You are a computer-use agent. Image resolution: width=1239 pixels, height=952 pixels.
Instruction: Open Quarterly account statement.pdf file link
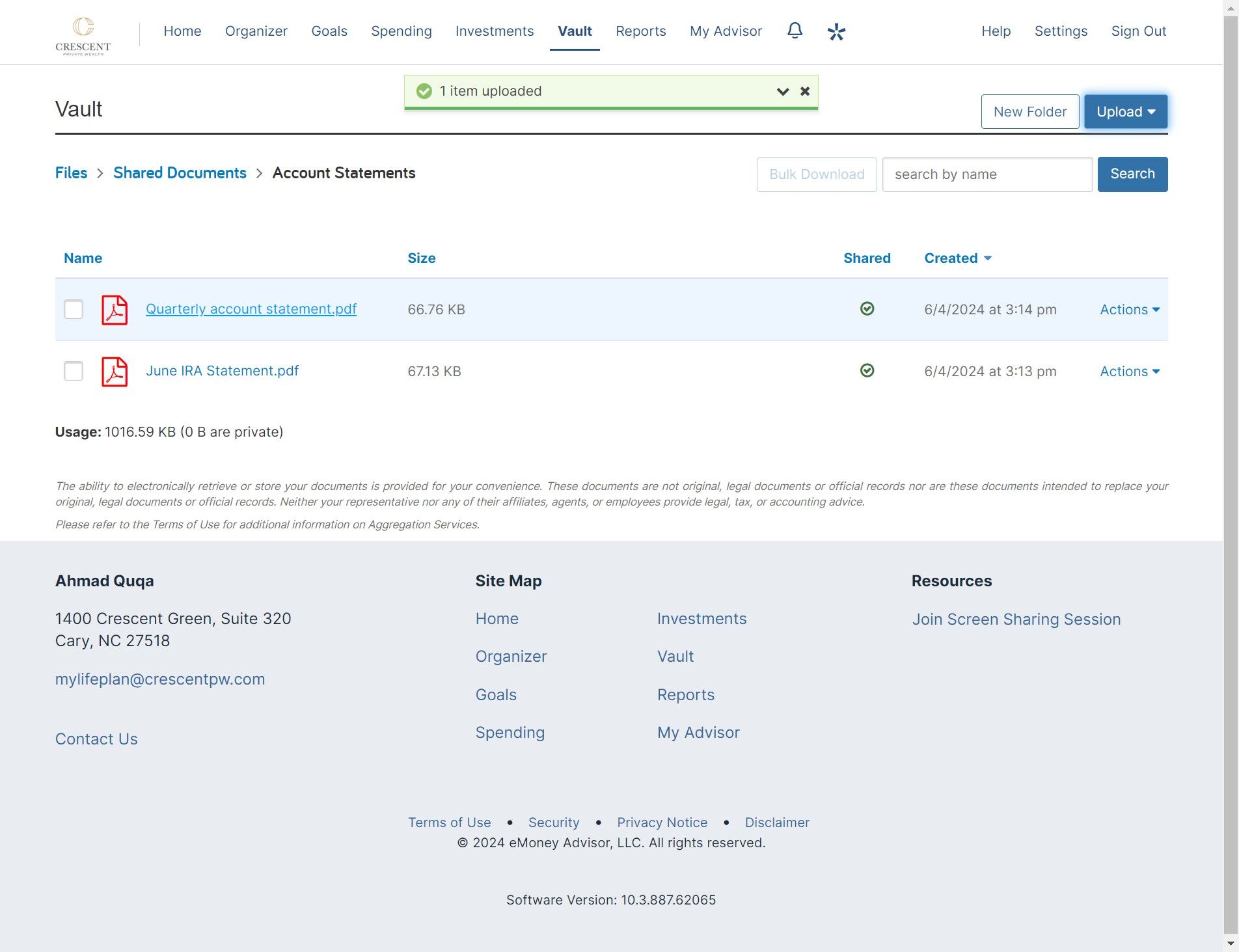click(251, 309)
